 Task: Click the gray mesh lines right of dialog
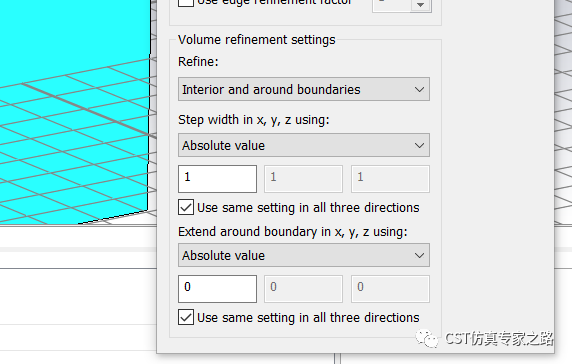(563, 109)
